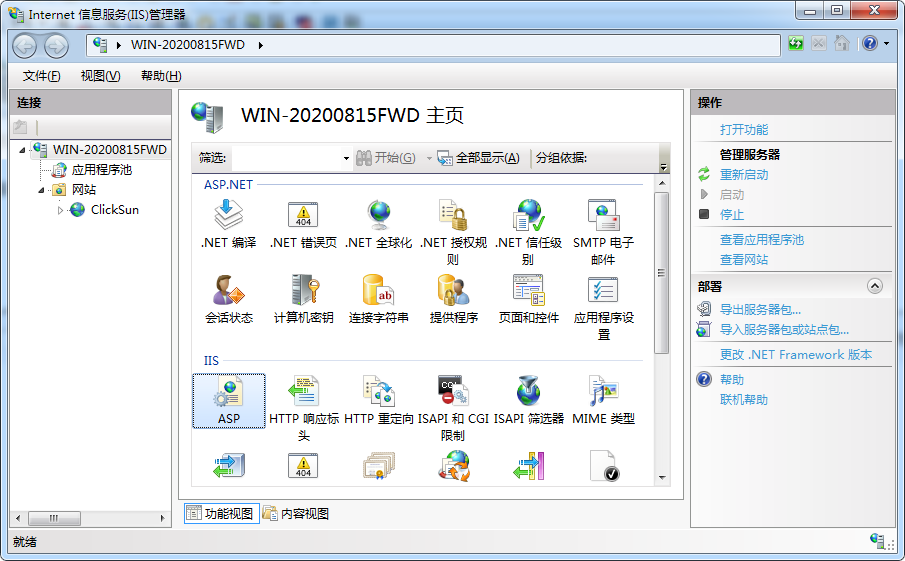The image size is (905, 561).
Task: Switch to the 内容视图 tab
Action: click(x=296, y=513)
